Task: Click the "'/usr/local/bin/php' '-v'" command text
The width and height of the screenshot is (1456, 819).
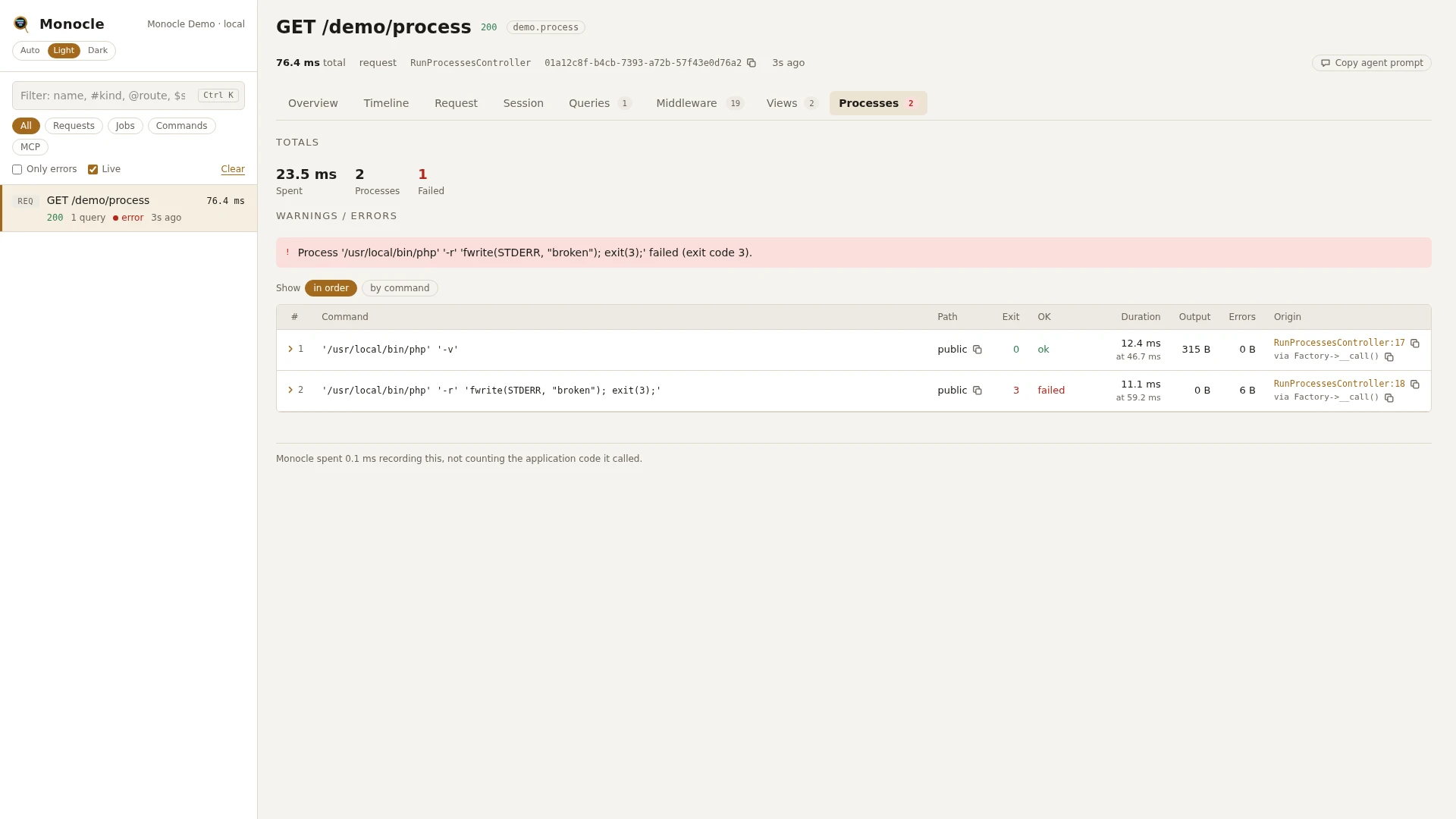Action: (391, 350)
